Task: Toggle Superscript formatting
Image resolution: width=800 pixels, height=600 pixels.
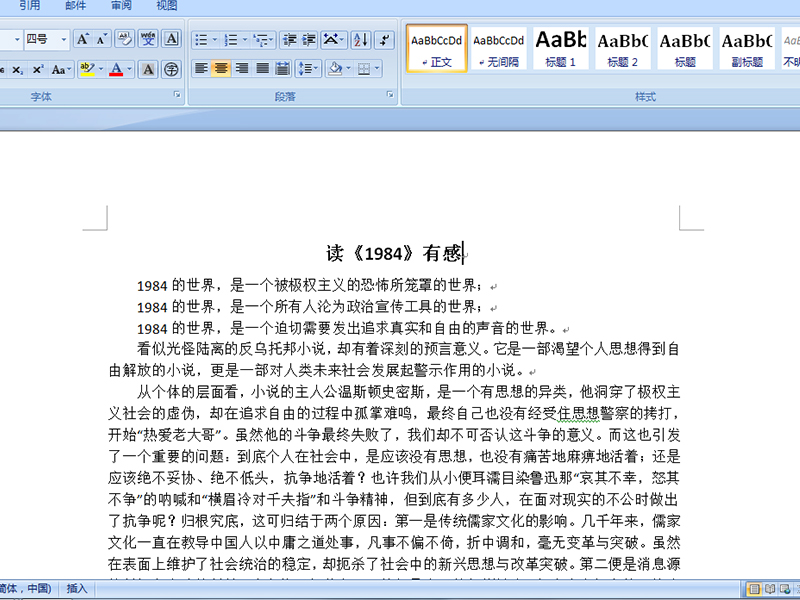Action: point(37,70)
